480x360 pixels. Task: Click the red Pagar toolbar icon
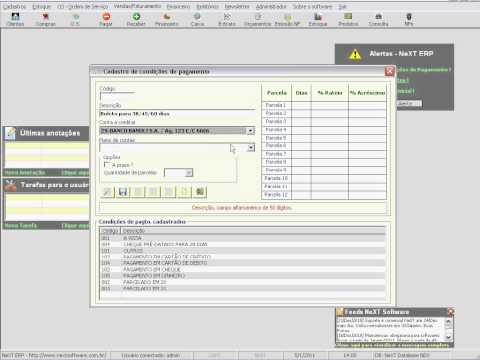pyautogui.click(x=106, y=19)
